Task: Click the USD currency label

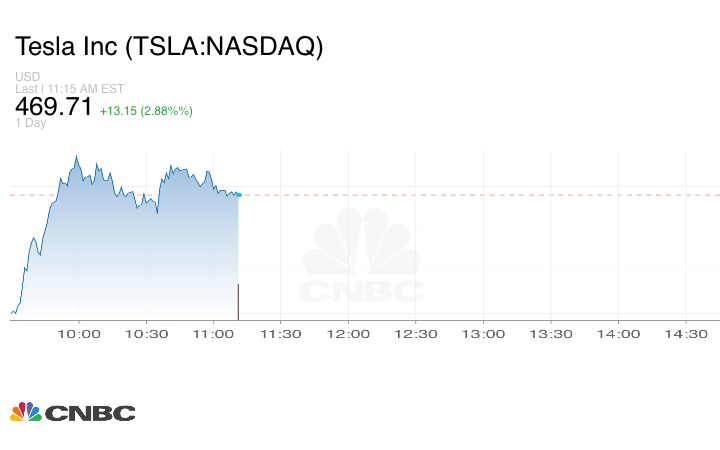Action: [27, 77]
